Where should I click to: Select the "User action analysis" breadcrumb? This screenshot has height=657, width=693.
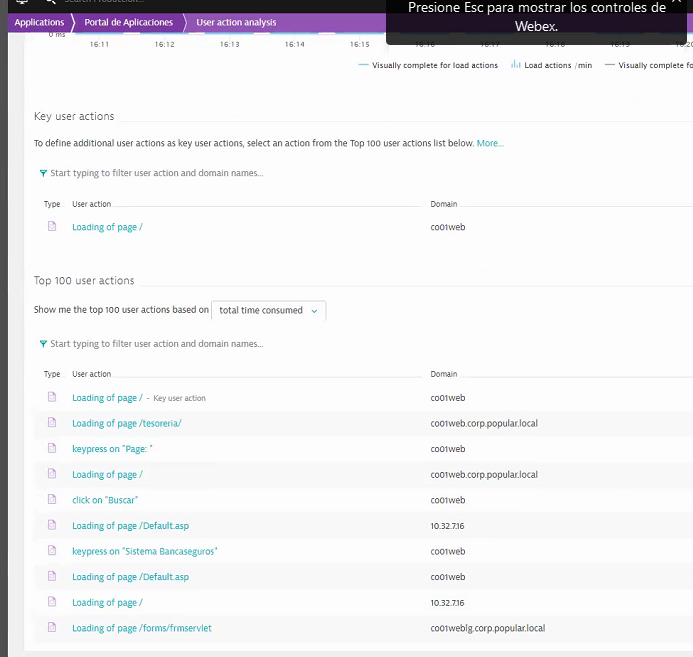pyautogui.click(x=235, y=22)
